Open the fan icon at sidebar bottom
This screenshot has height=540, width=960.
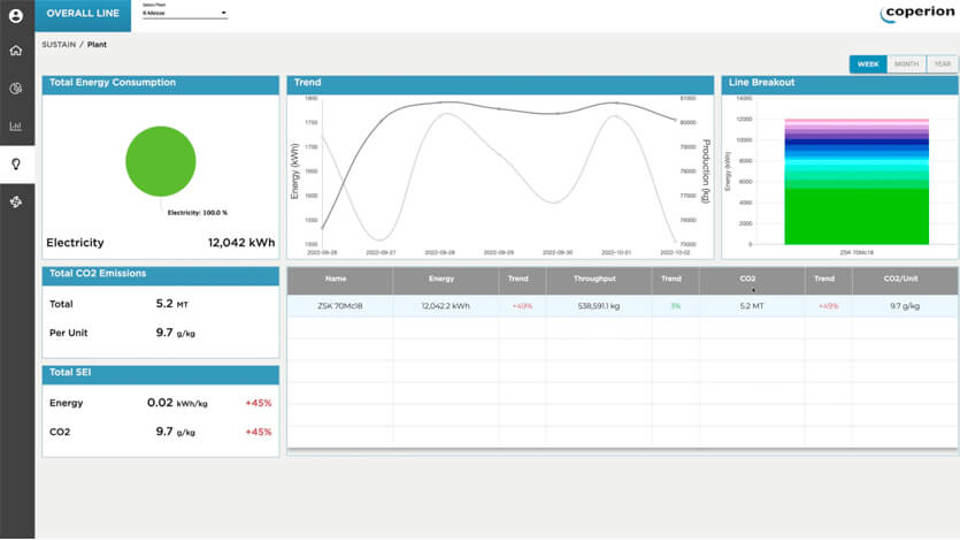16,201
